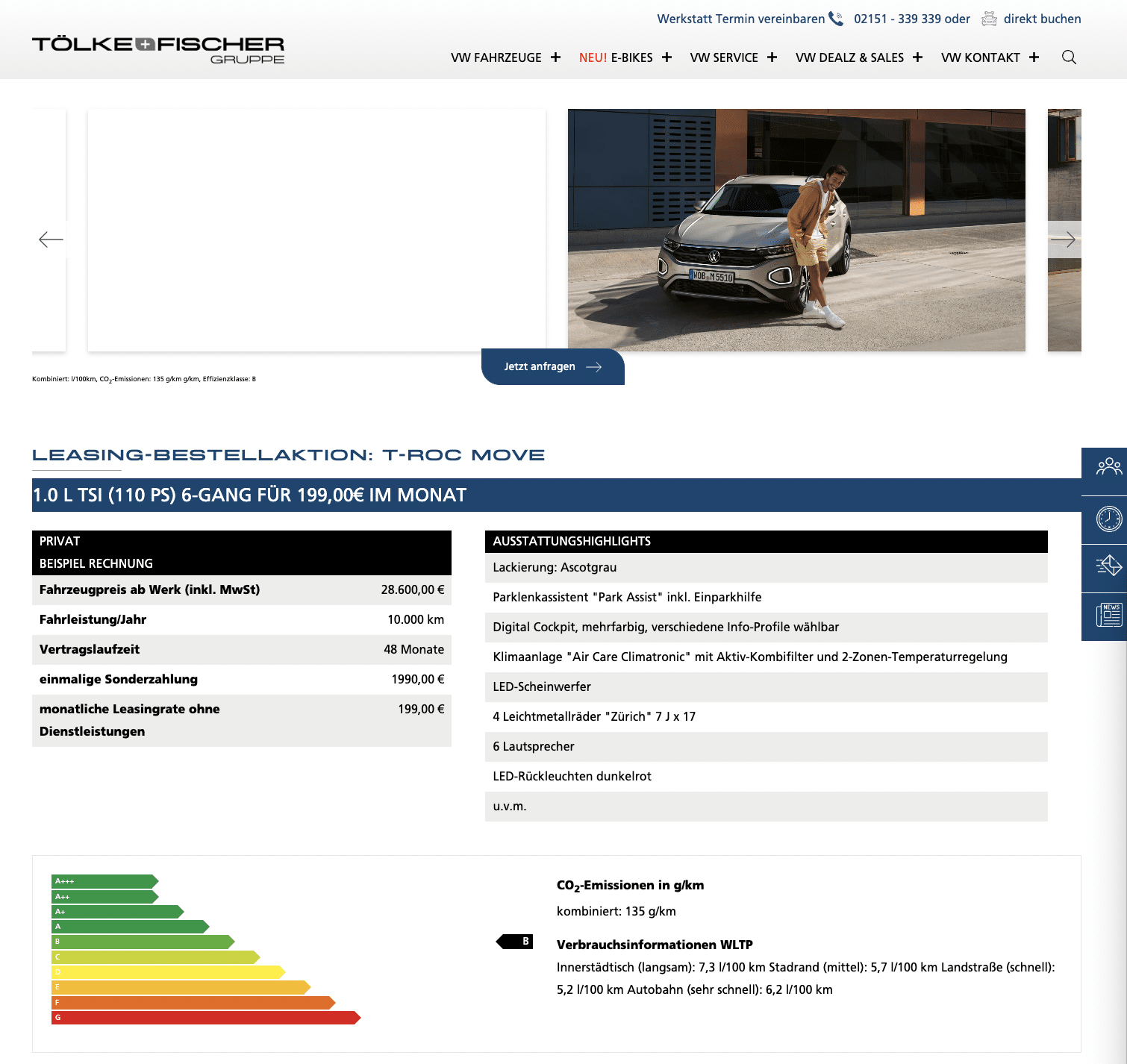The width and height of the screenshot is (1127, 1064).
Task: Click the u.v.m. row
Action: [767, 807]
